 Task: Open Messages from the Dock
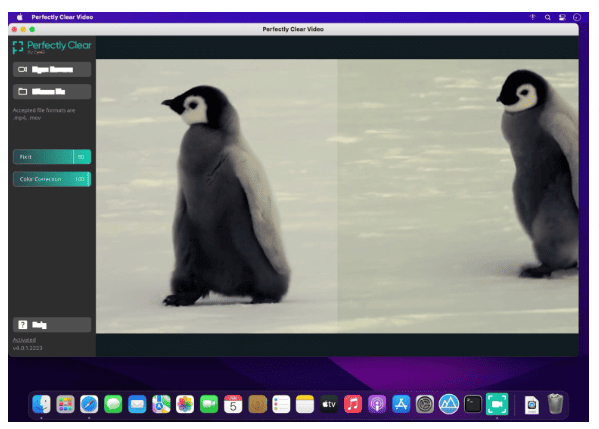[x=113, y=404]
